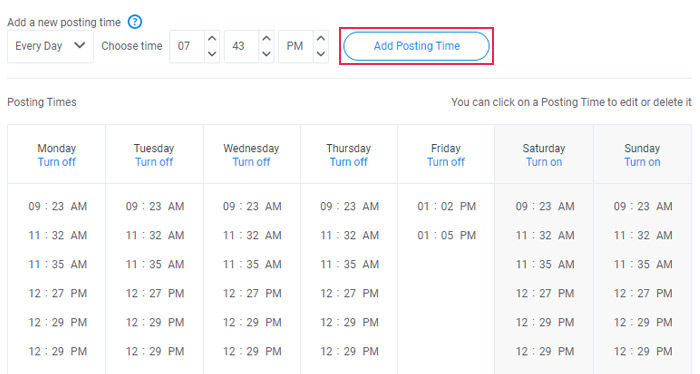
Task: Open the Every Day dropdown
Action: pyautogui.click(x=50, y=46)
